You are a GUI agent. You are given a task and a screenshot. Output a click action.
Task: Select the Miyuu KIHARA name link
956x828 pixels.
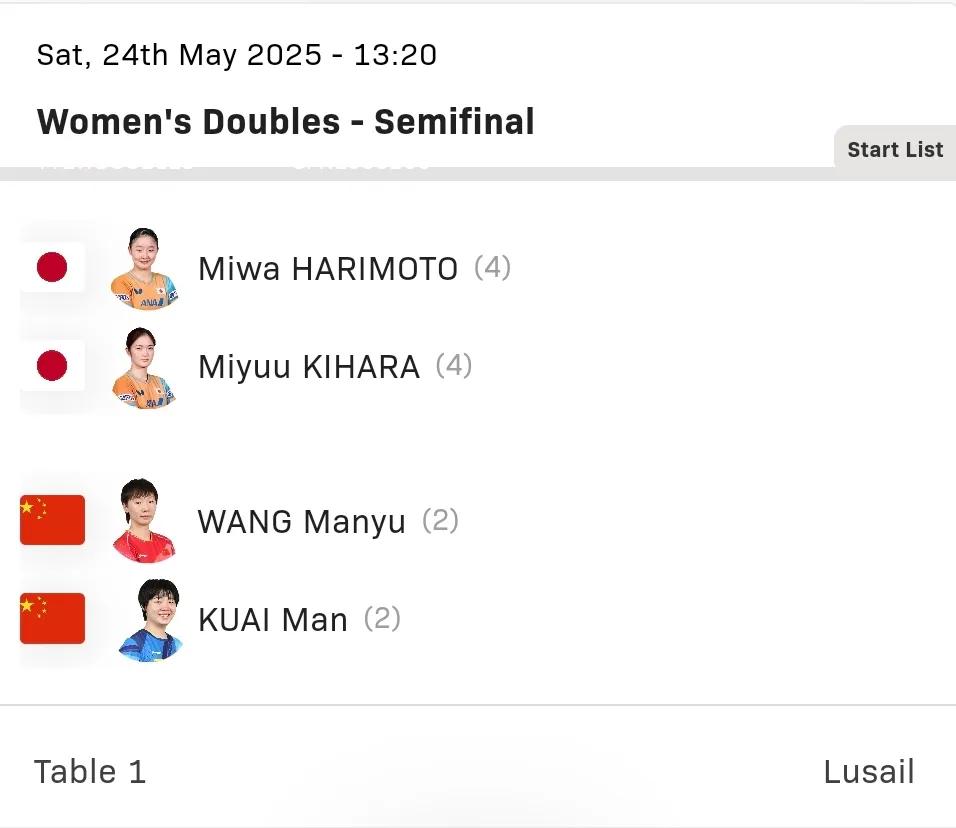[309, 367]
